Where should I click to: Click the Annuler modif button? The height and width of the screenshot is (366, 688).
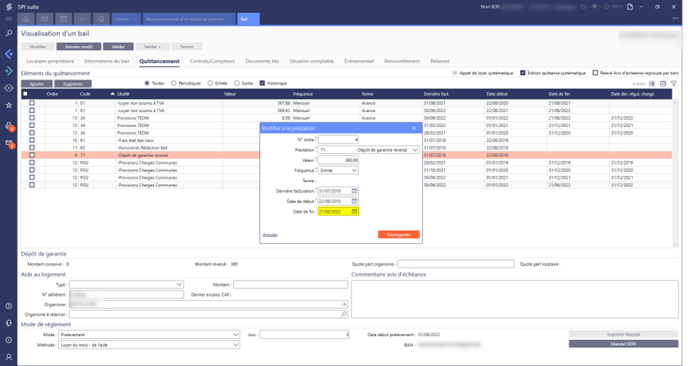[x=79, y=47]
